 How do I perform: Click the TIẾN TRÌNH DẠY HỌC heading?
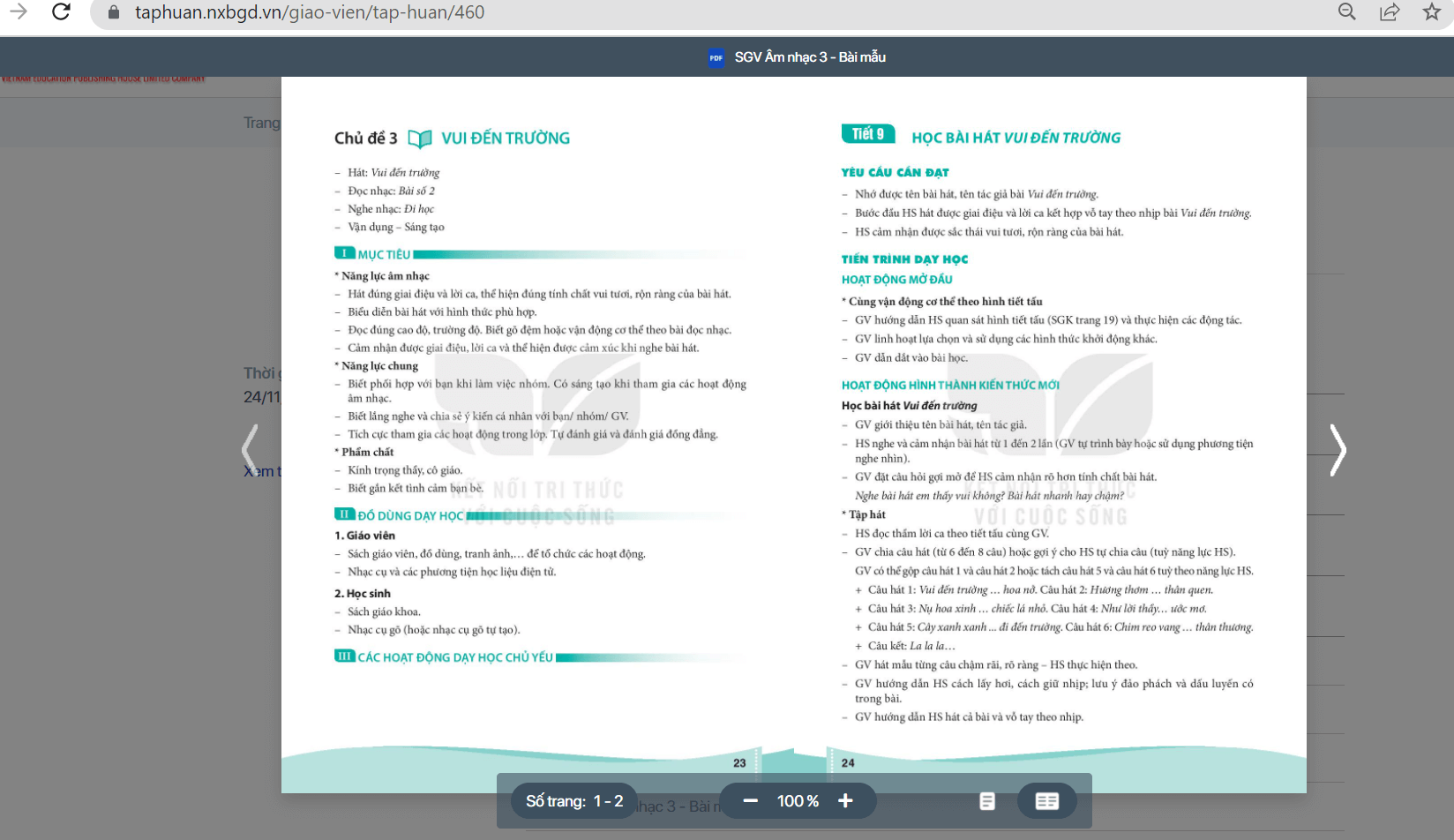904,259
